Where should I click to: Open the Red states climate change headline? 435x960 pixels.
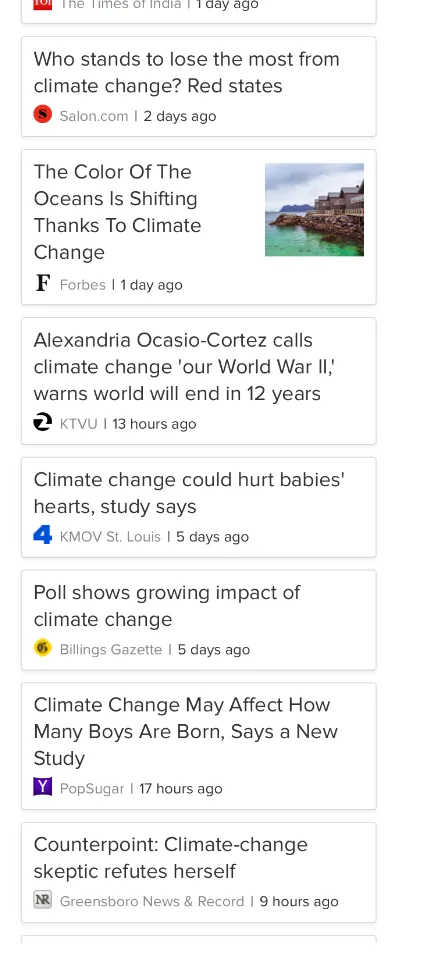pyautogui.click(x=186, y=72)
